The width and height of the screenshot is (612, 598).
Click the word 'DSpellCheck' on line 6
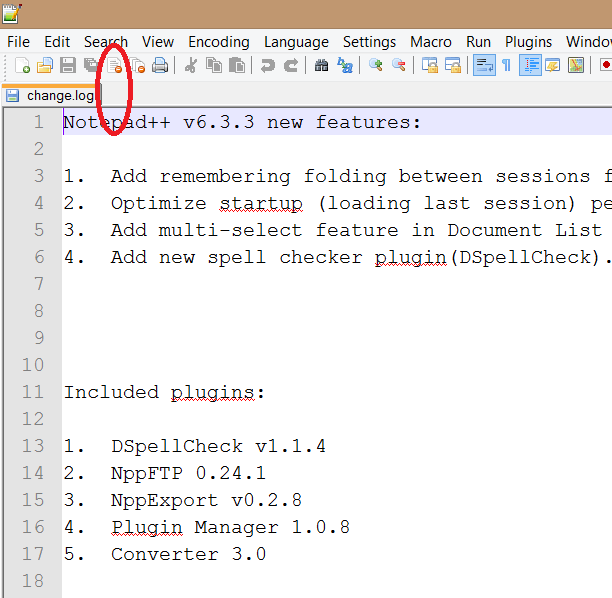528,258
